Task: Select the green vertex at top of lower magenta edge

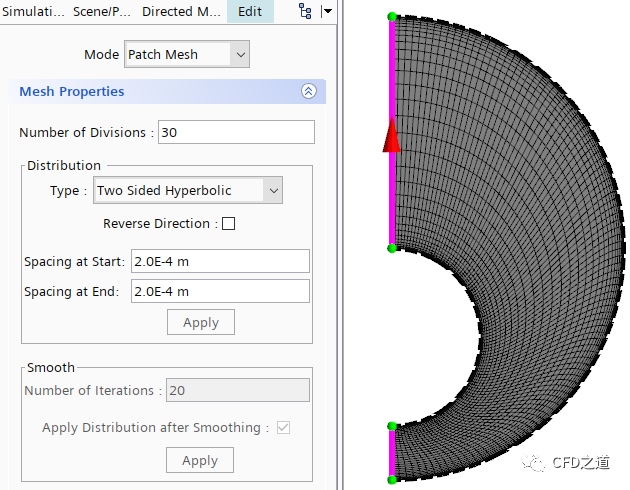Action: (x=392, y=427)
